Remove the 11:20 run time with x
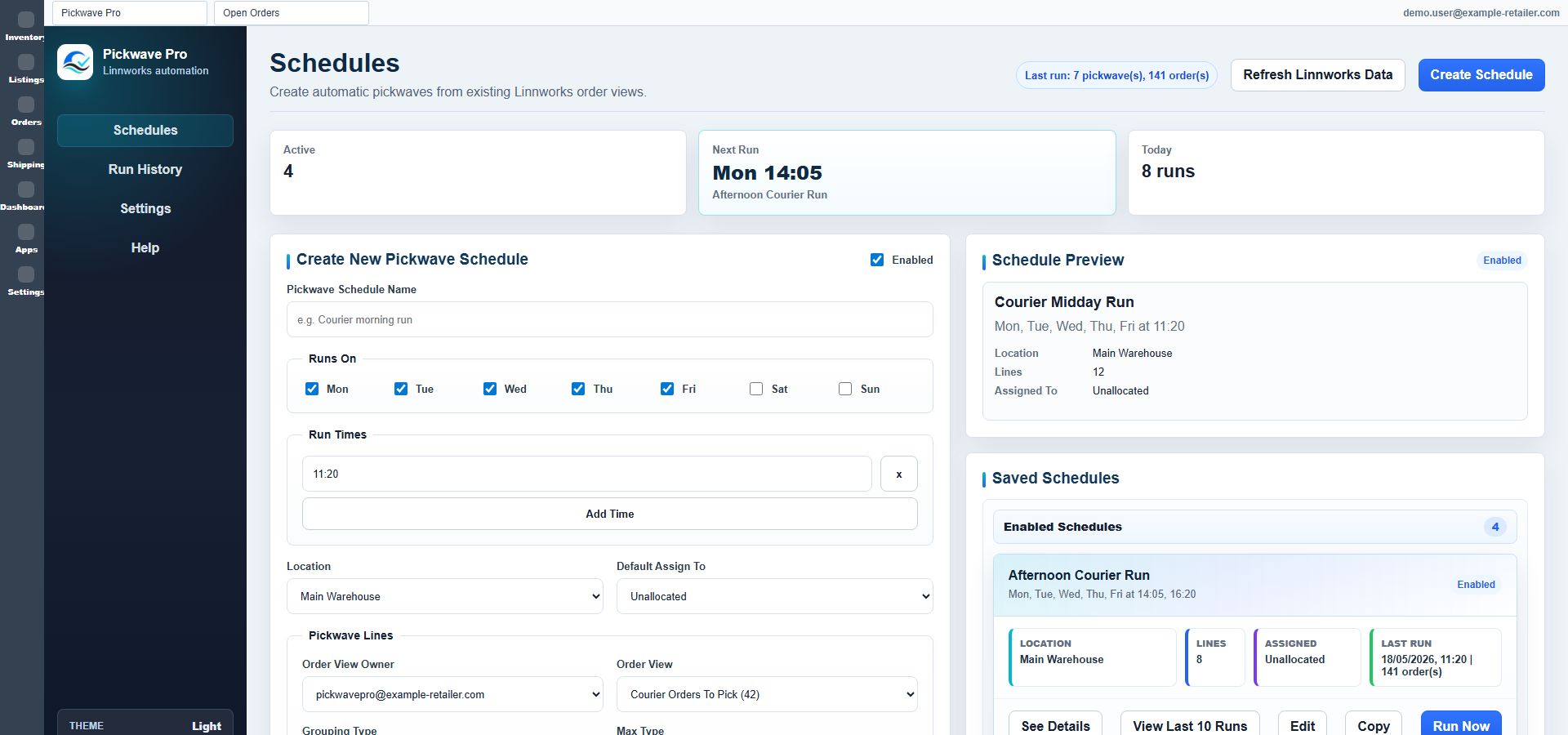The width and height of the screenshot is (1568, 735). tap(898, 474)
